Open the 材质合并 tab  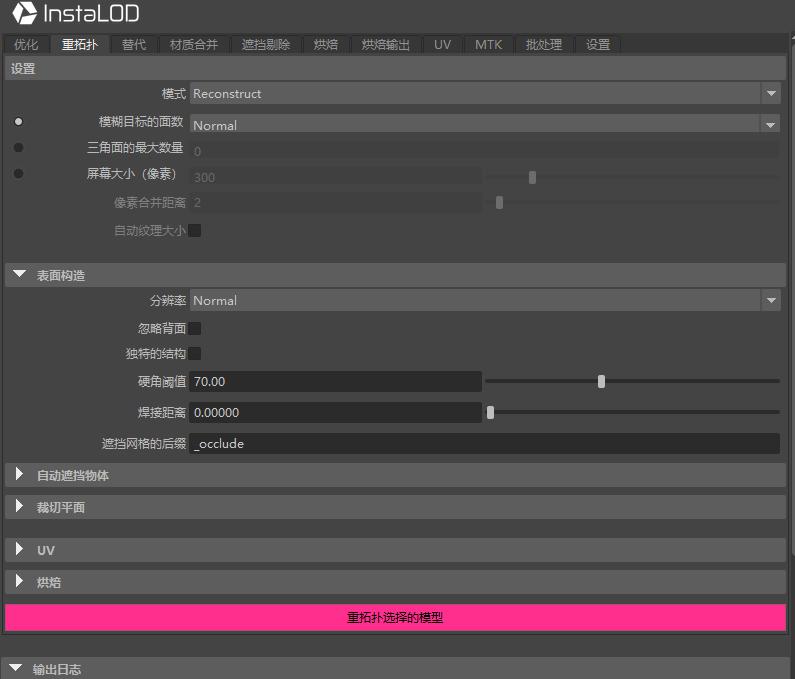[x=194, y=45]
